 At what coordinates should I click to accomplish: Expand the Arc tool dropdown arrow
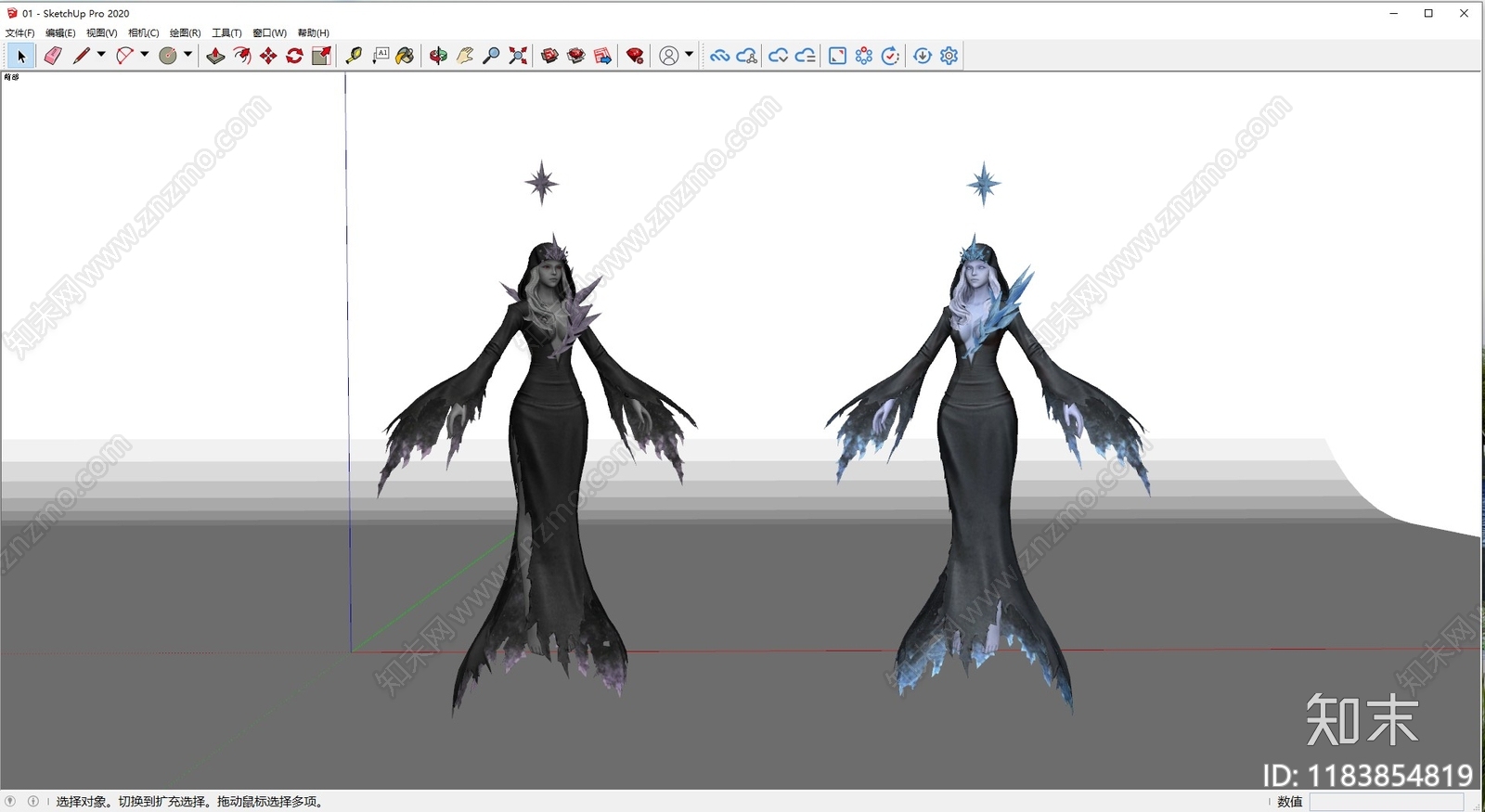(x=145, y=55)
